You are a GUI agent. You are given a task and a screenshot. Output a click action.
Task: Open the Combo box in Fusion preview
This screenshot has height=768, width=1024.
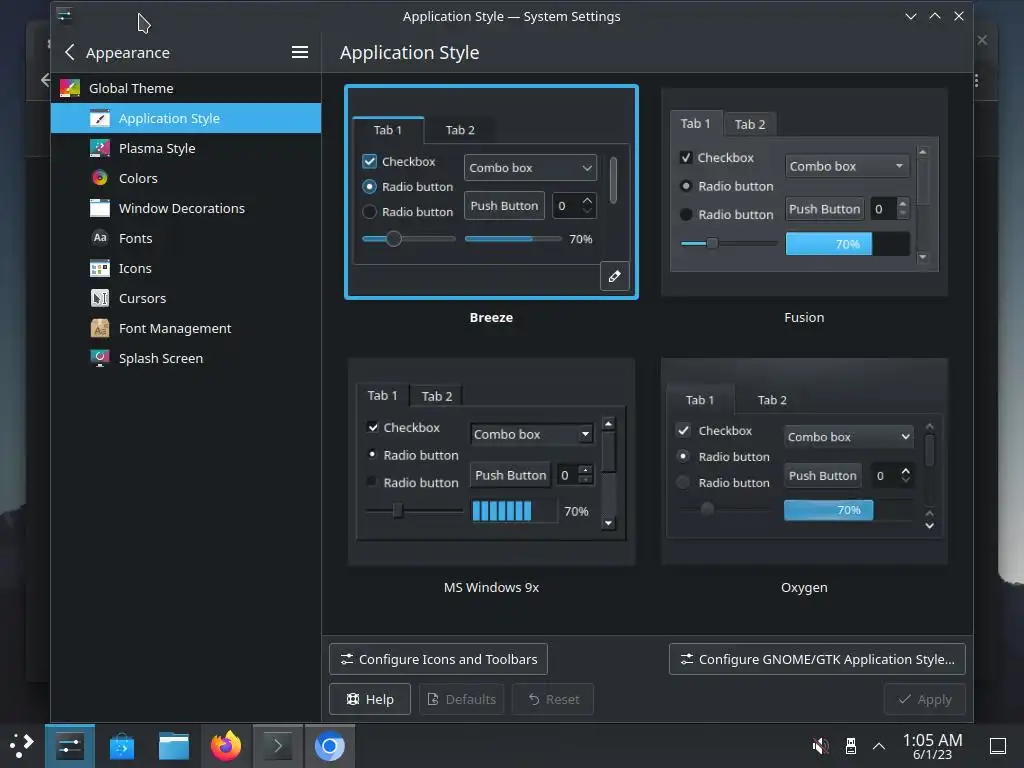pyautogui.click(x=847, y=166)
